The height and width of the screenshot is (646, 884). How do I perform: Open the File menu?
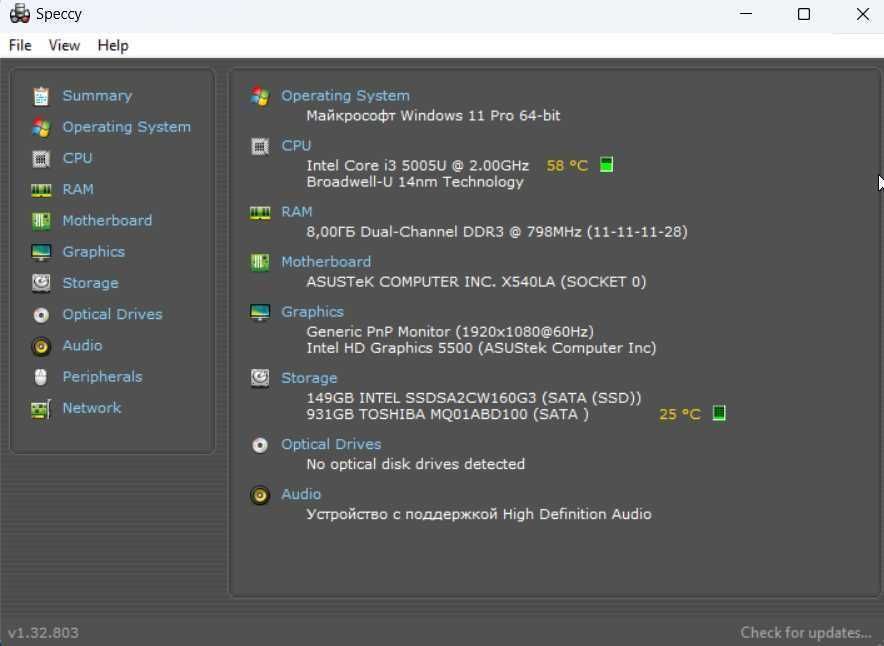(x=20, y=46)
